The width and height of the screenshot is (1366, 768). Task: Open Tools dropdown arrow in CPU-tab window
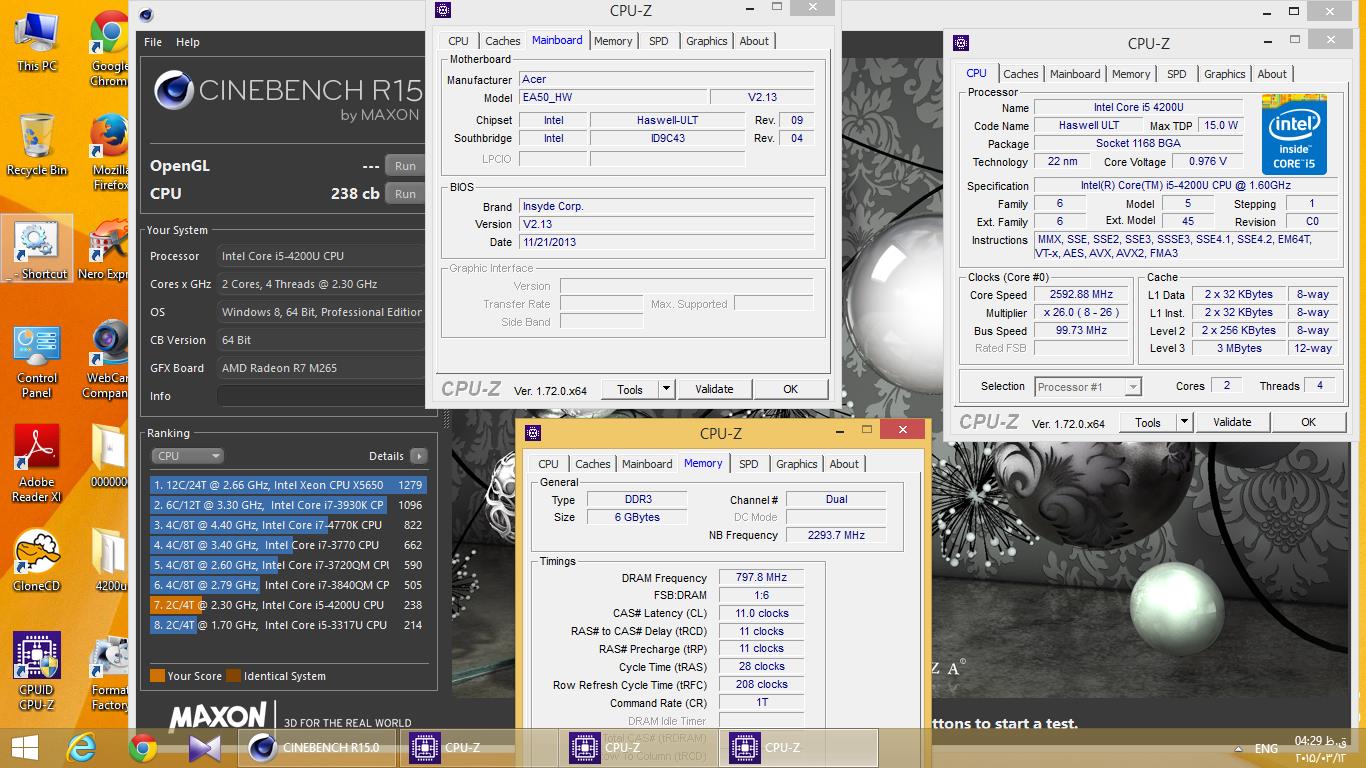(x=1184, y=422)
